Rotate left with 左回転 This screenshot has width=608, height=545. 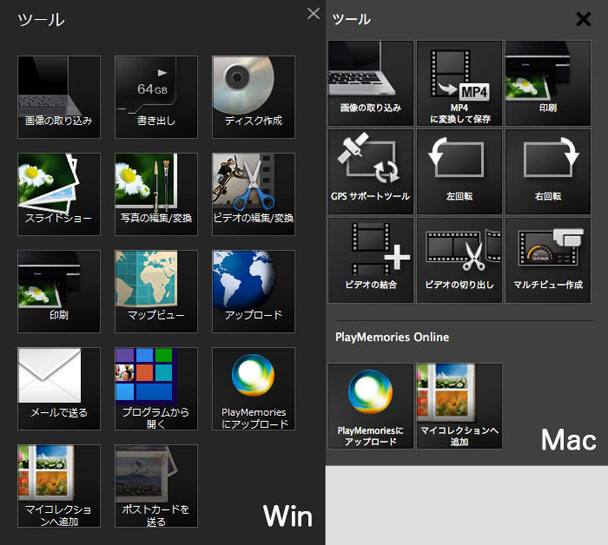tap(459, 172)
